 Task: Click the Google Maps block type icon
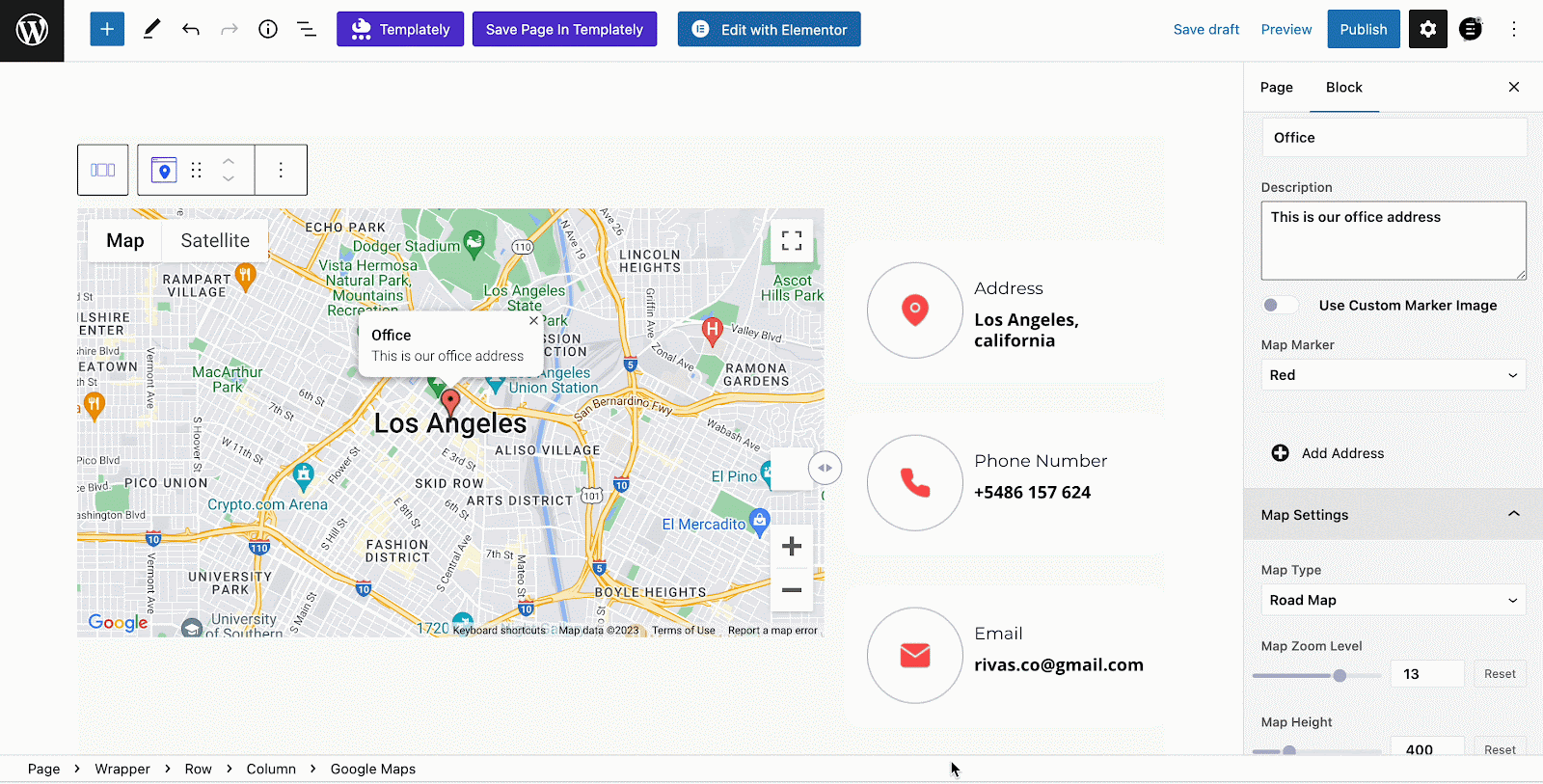click(164, 170)
